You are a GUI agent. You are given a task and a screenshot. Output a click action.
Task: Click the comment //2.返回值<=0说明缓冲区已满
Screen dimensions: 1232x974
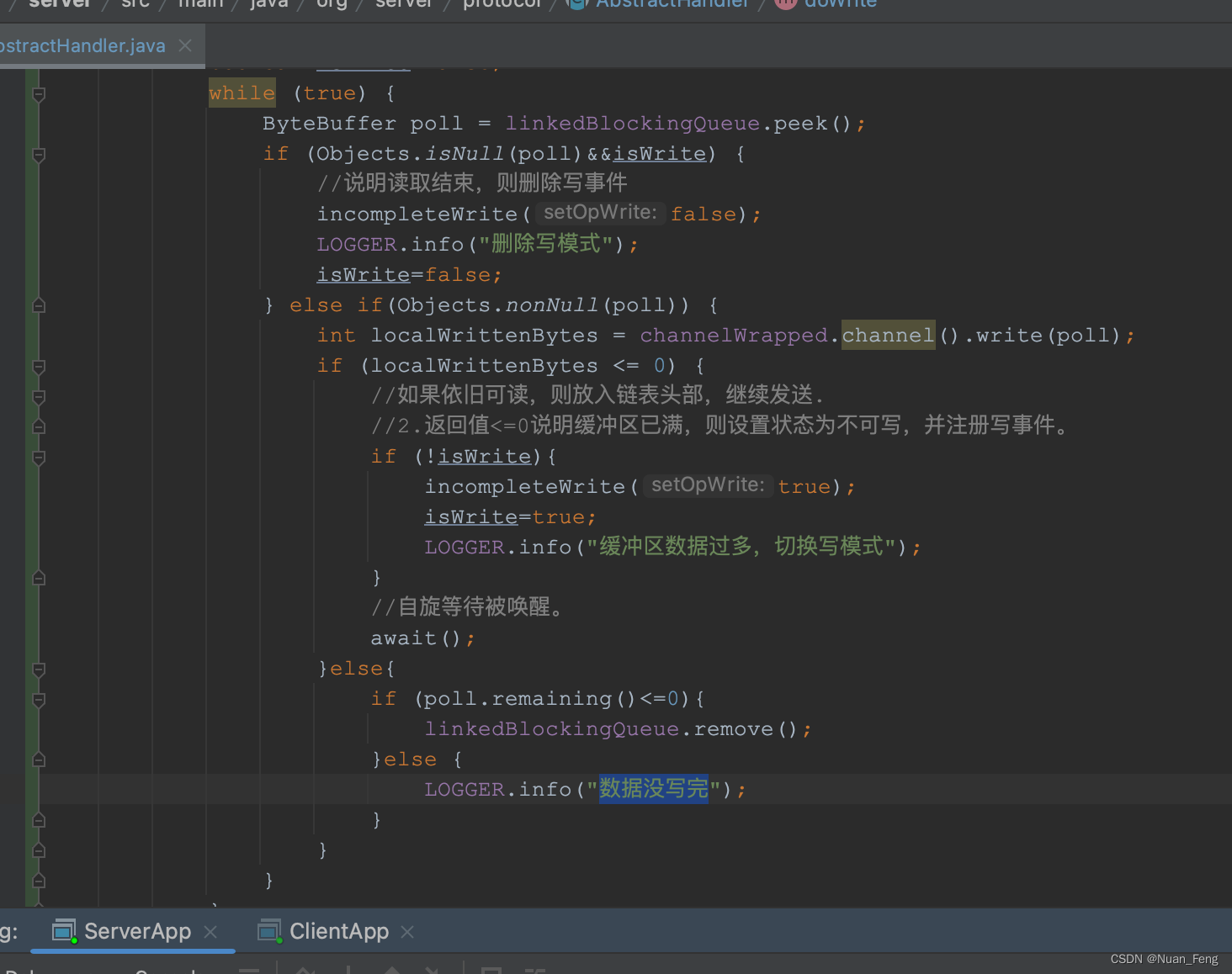(720, 426)
